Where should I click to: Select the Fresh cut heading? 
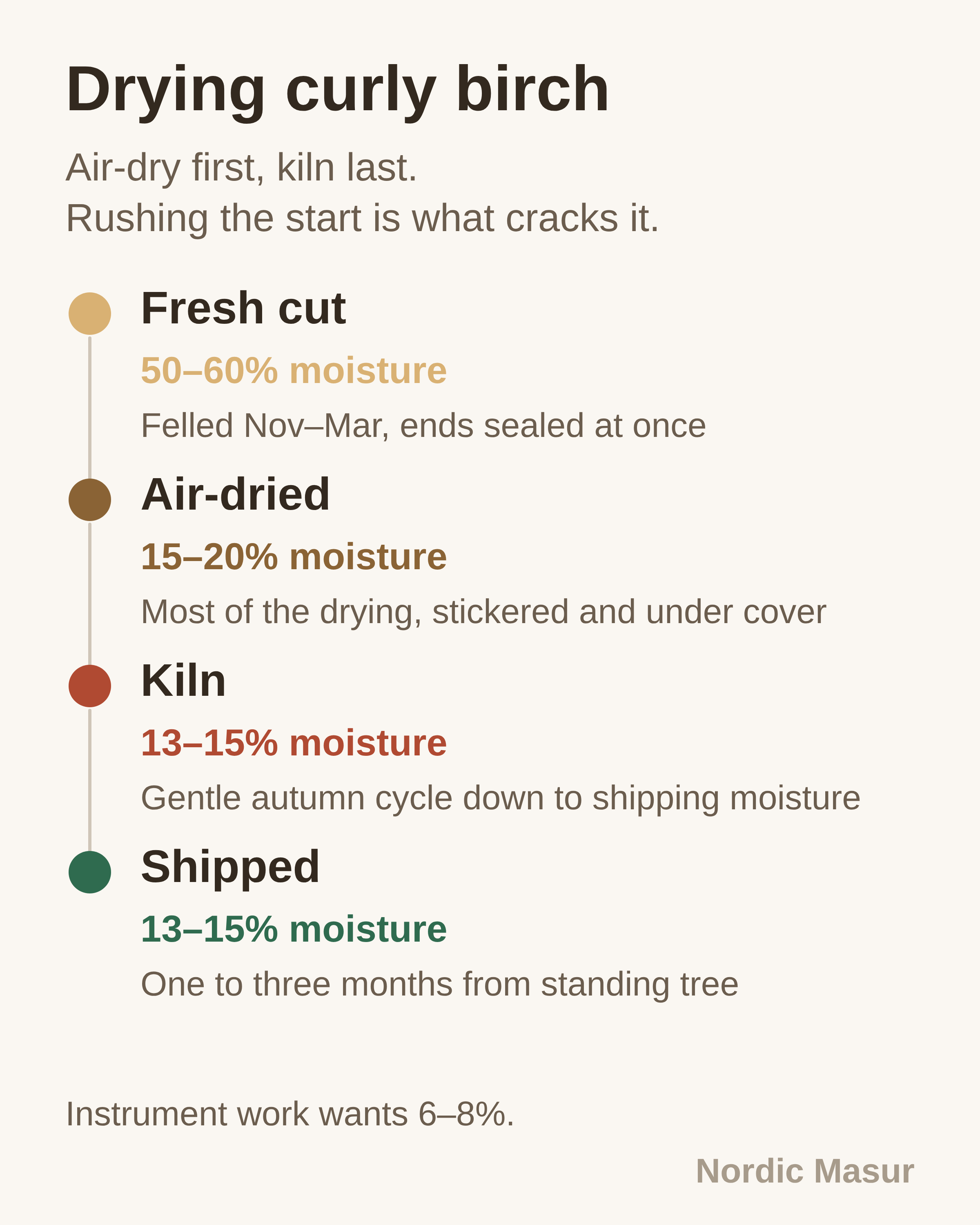[x=243, y=309]
